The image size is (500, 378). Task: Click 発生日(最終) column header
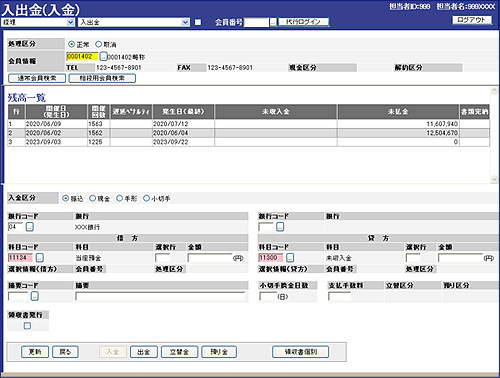[x=183, y=112]
